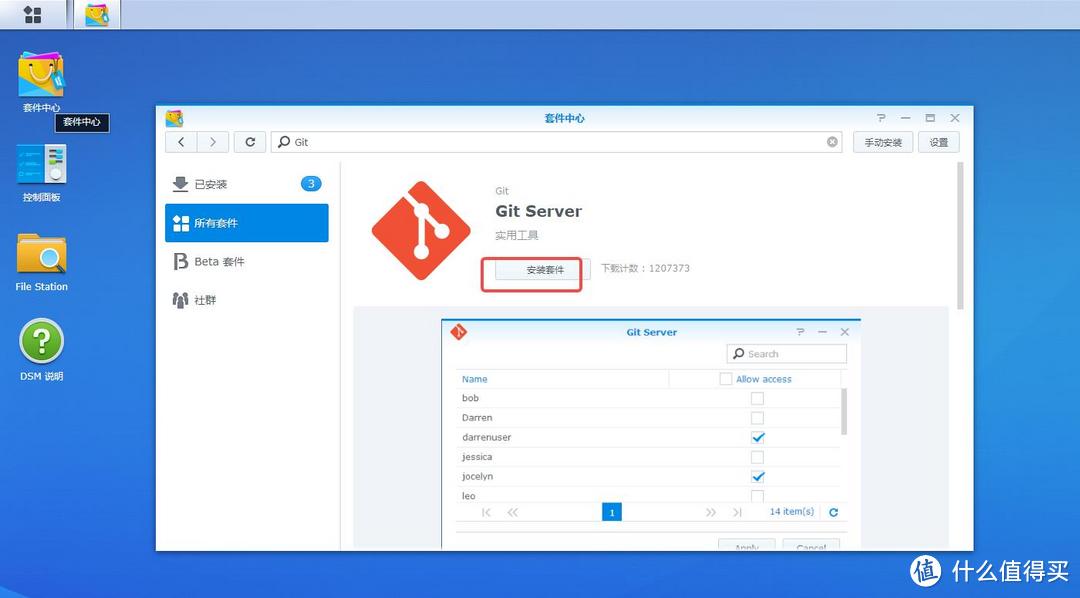Click the Git Server logo
The height and width of the screenshot is (598, 1080).
(421, 231)
